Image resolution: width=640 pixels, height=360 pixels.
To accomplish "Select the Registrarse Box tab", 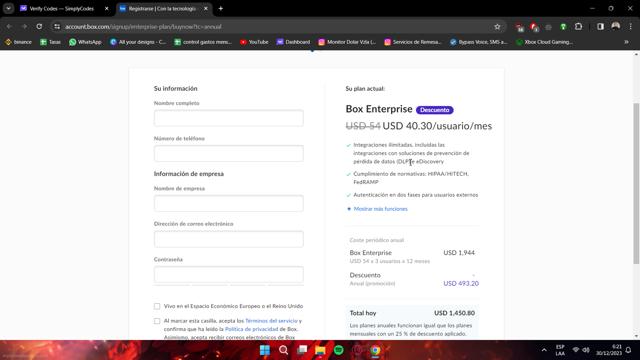I will pyautogui.click(x=162, y=9).
